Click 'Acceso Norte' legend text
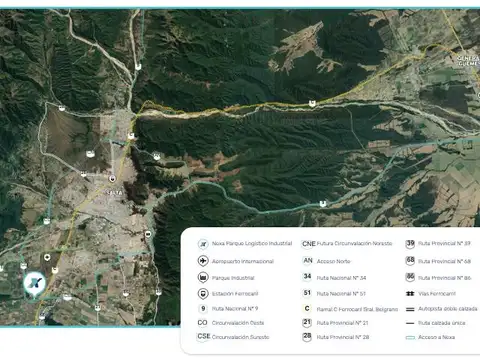 pyautogui.click(x=334, y=261)
